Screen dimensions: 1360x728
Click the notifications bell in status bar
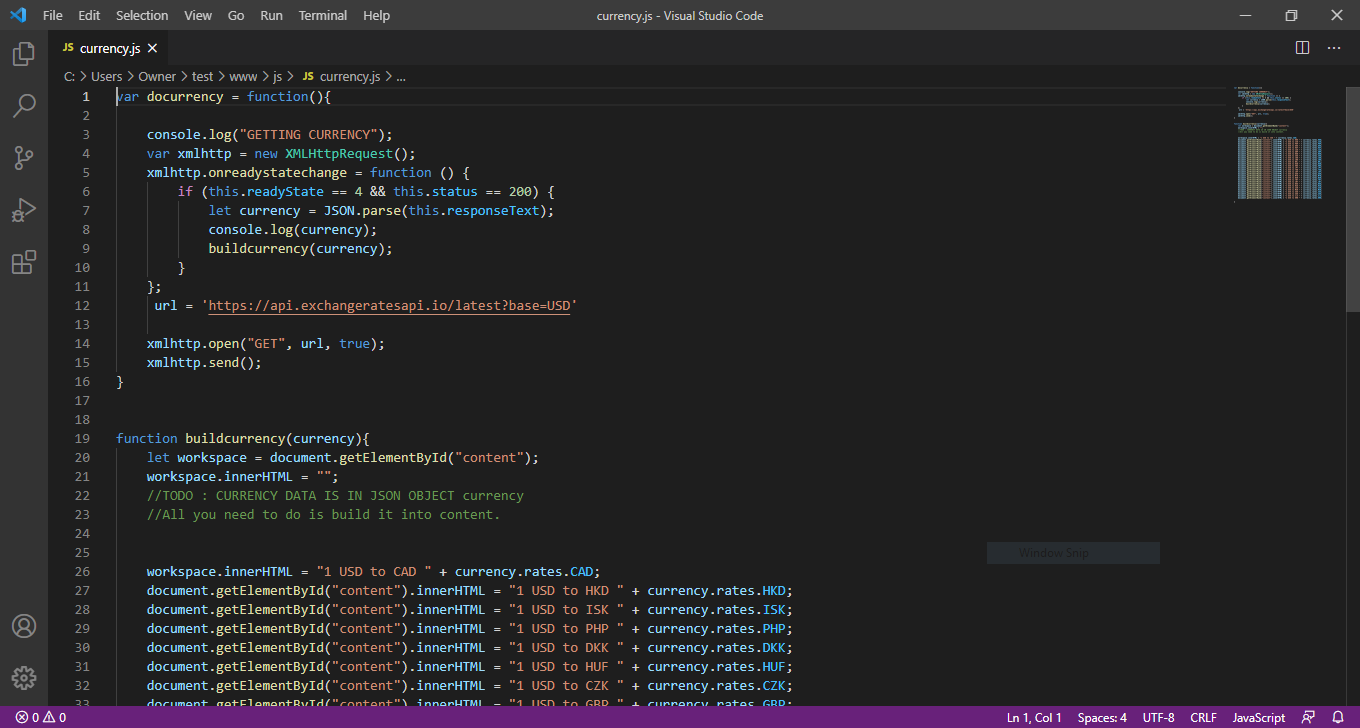pos(1338,718)
